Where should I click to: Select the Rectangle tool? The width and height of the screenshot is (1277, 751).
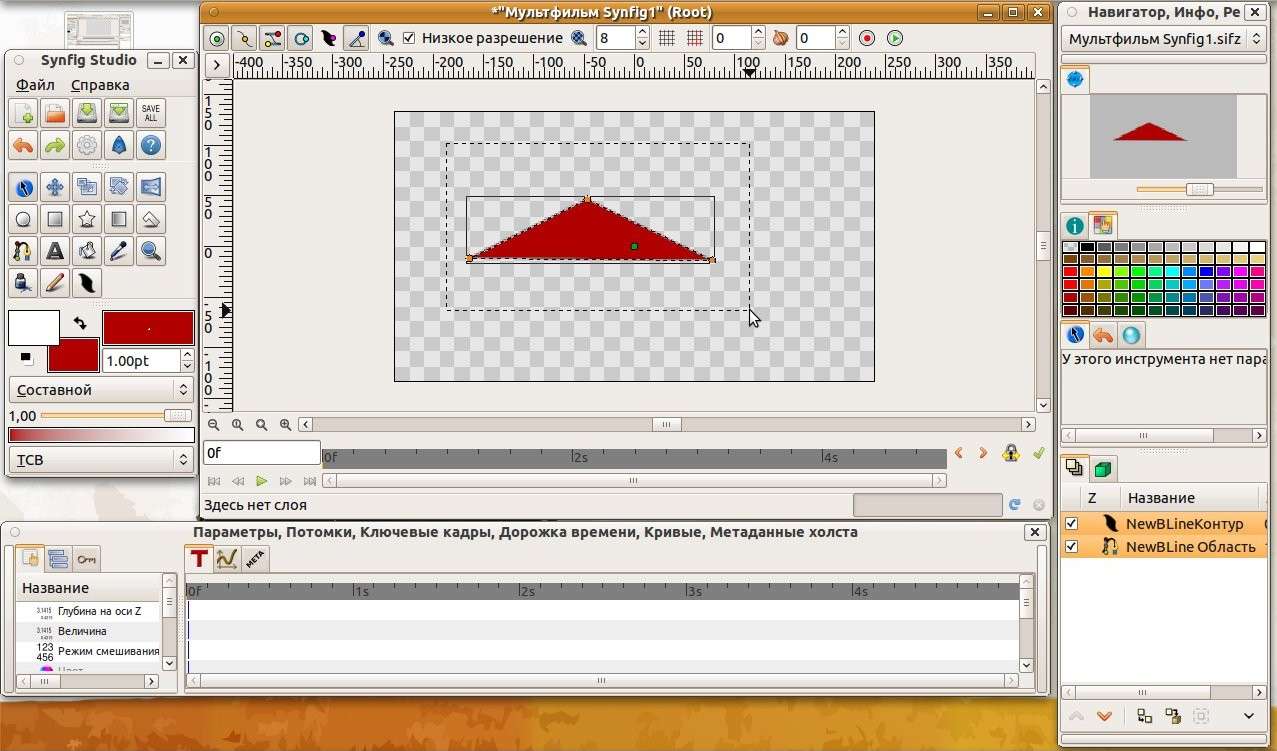55,219
